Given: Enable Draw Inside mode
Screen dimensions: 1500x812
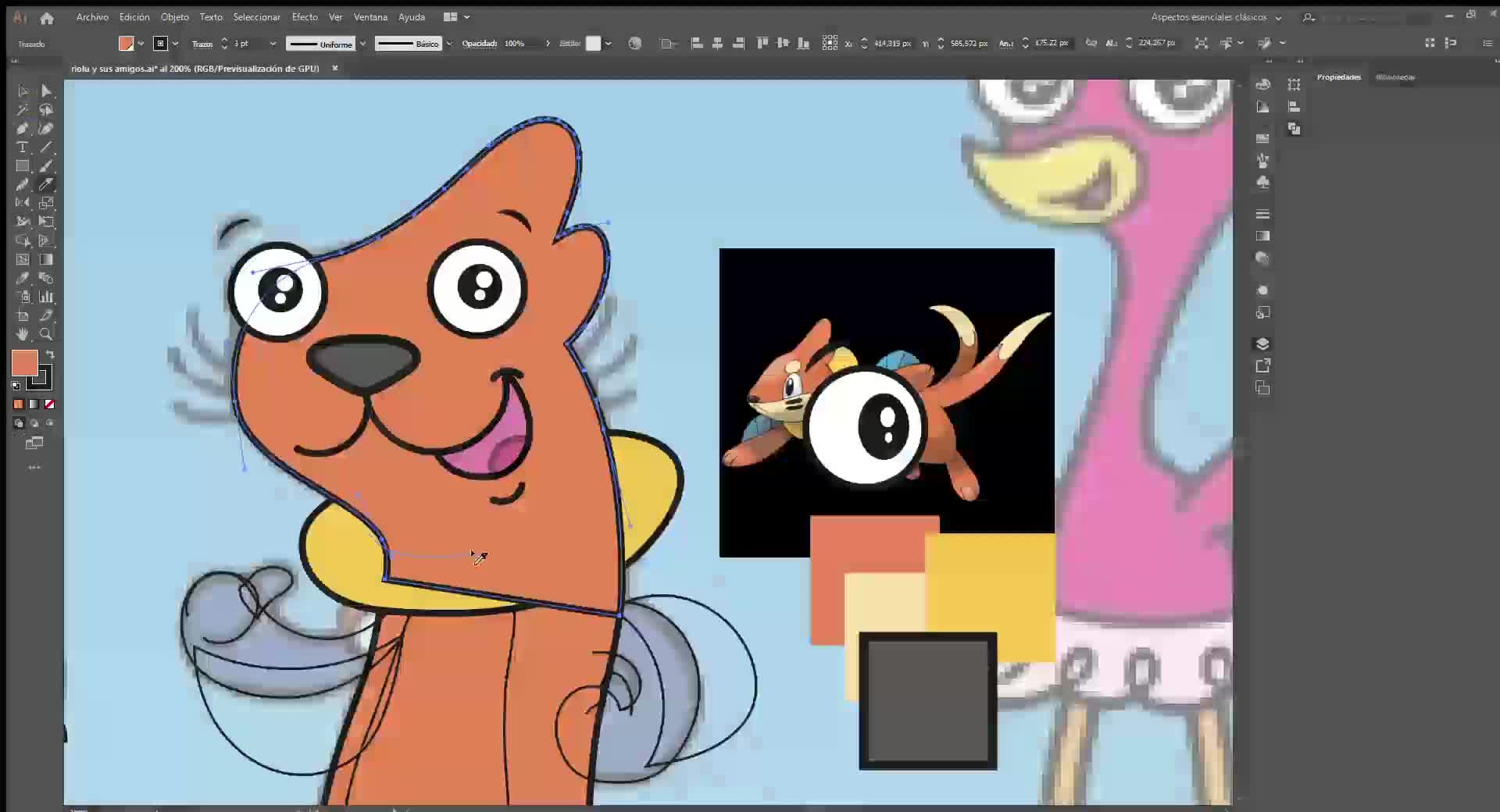Looking at the screenshot, I should pyautogui.click(x=50, y=423).
